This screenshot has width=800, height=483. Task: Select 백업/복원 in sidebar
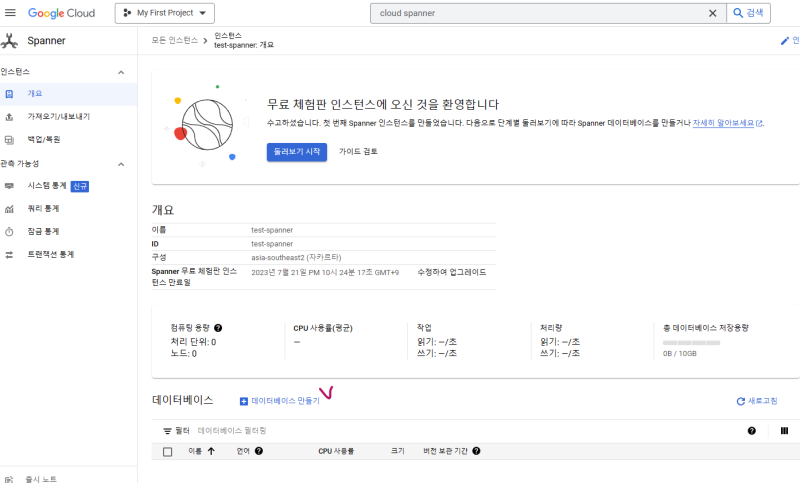pyautogui.click(x=43, y=139)
